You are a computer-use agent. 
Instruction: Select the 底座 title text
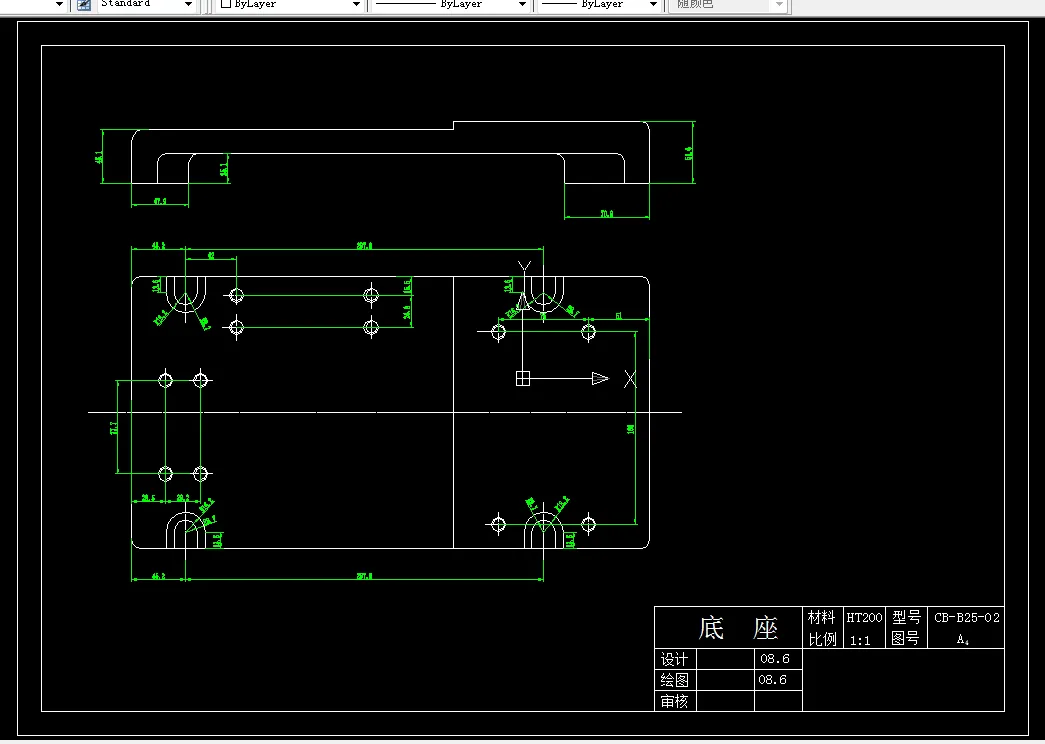tap(738, 628)
